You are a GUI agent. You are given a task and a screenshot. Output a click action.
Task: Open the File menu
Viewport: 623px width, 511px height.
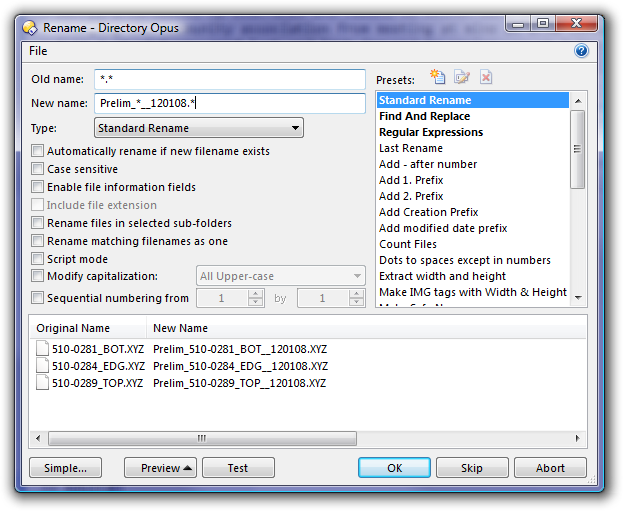(x=38, y=51)
